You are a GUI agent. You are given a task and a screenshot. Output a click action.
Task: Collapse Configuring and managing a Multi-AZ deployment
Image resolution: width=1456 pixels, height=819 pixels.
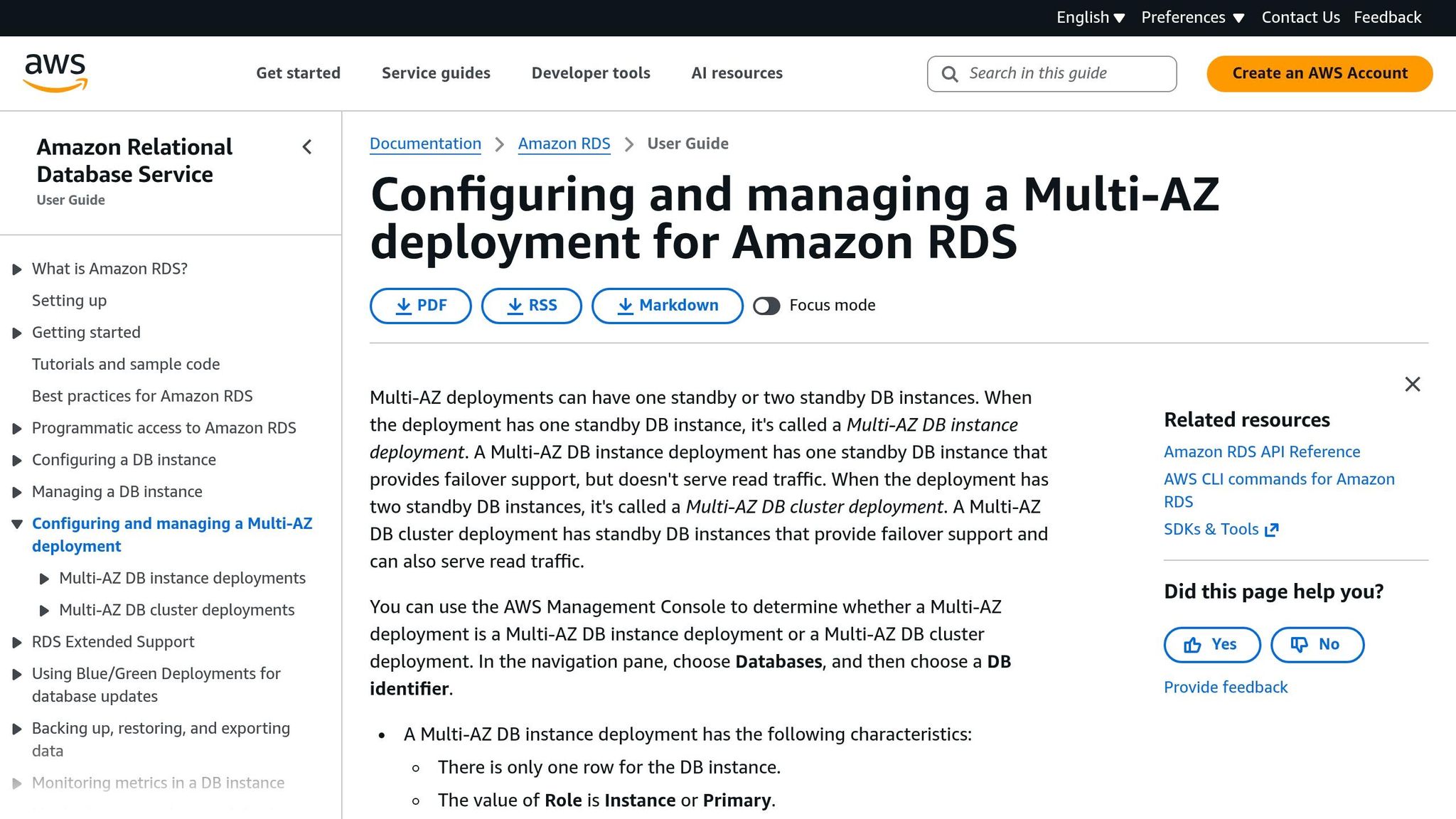pyautogui.click(x=17, y=524)
